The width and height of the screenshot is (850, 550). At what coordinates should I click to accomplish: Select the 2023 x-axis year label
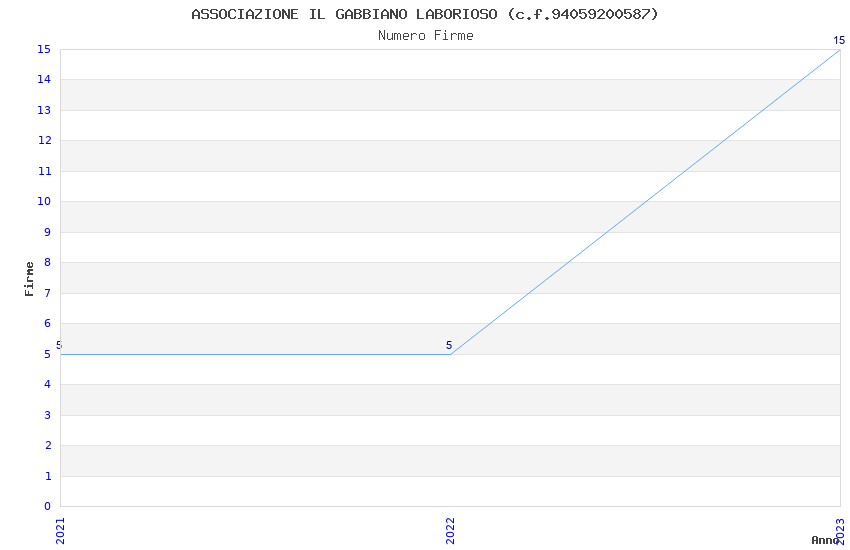840,531
